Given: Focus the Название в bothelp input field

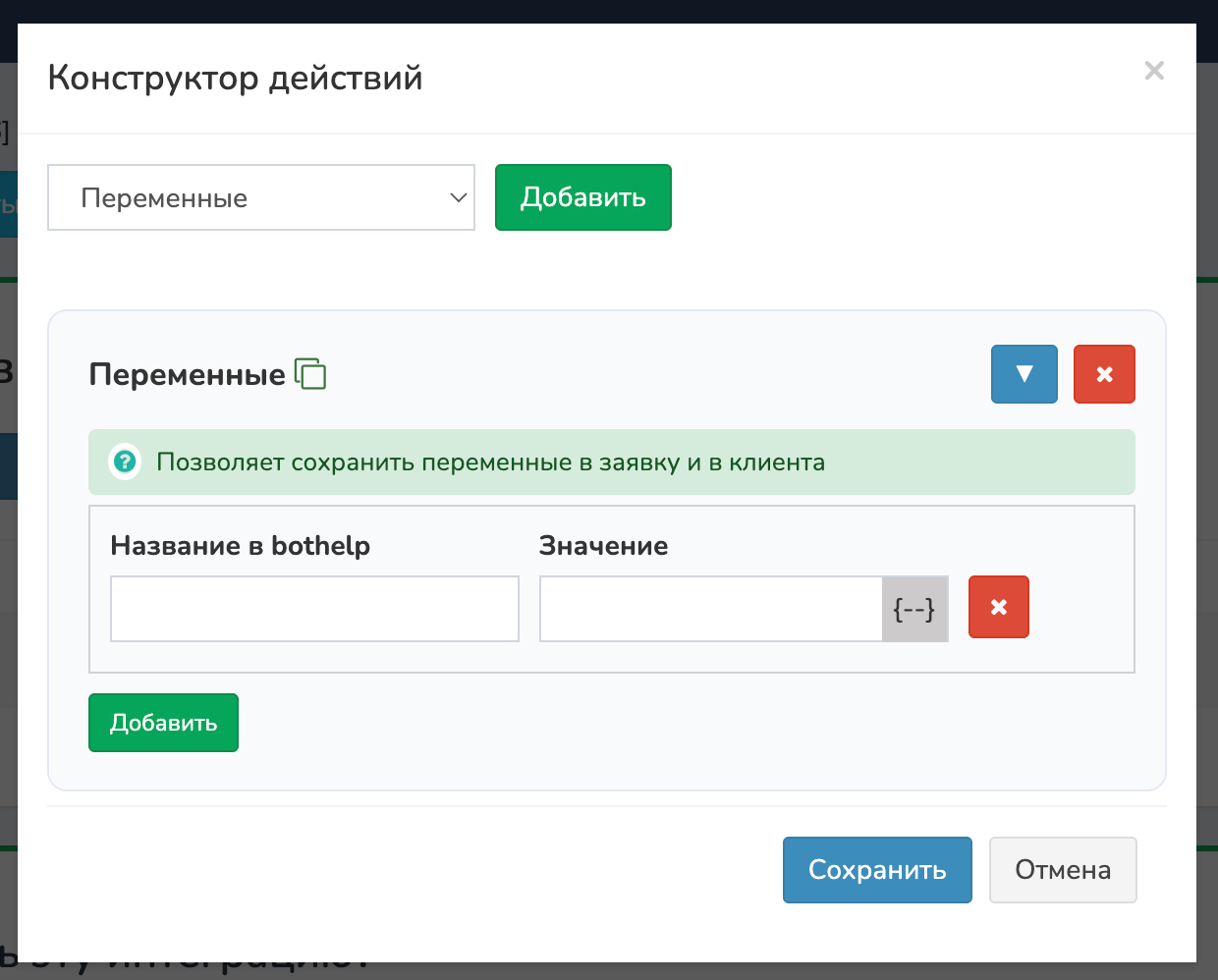Looking at the screenshot, I should pyautogui.click(x=314, y=609).
